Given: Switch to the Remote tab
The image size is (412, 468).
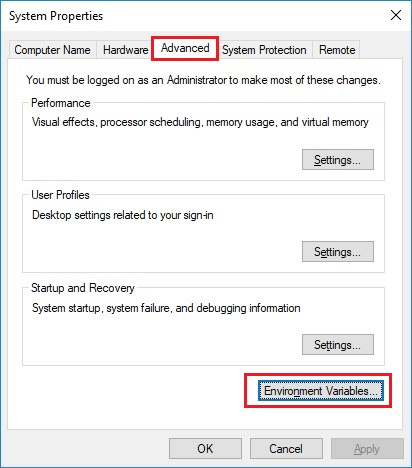Looking at the screenshot, I should tap(337, 50).
